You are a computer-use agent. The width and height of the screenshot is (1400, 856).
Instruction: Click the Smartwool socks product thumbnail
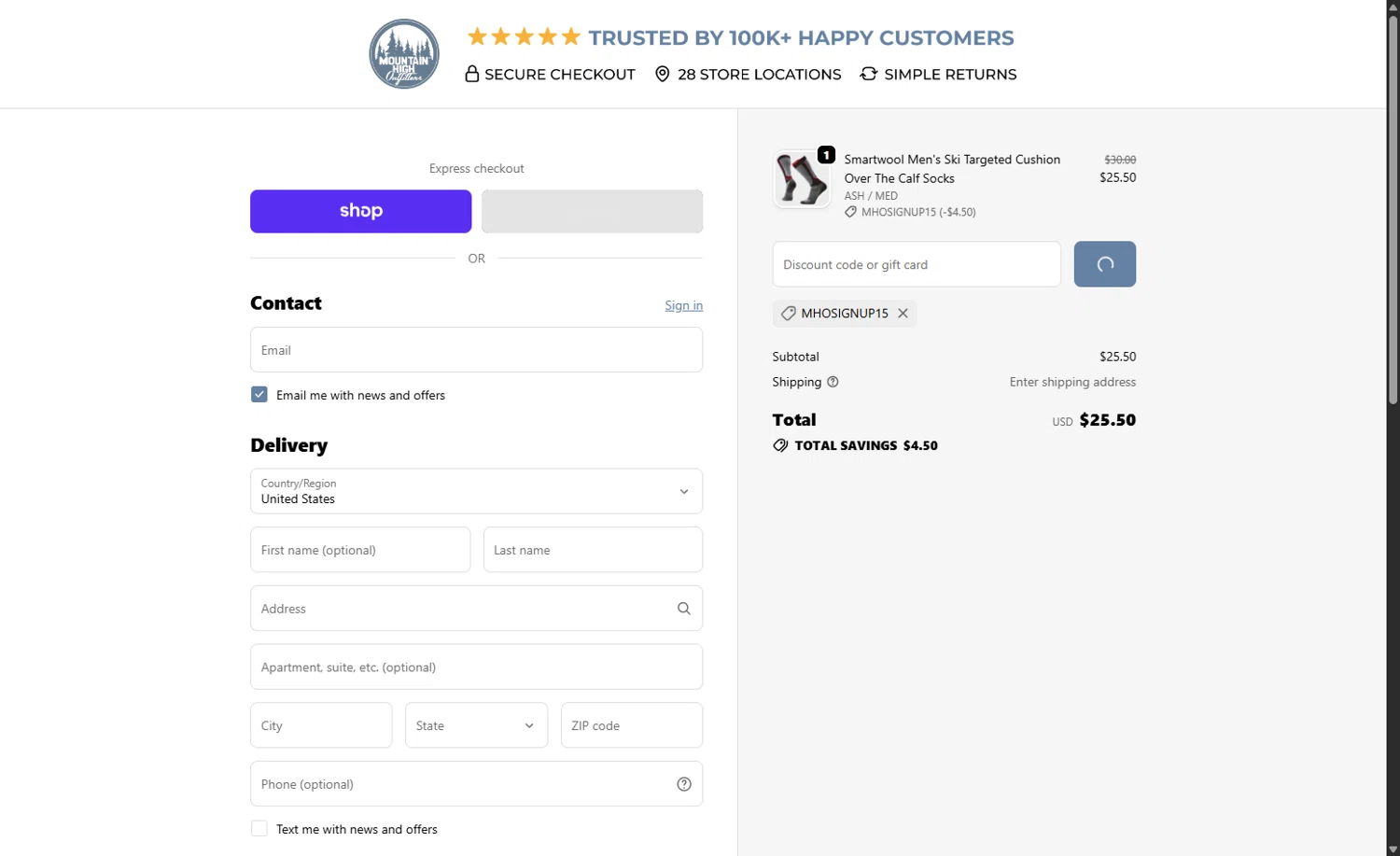tap(802, 179)
